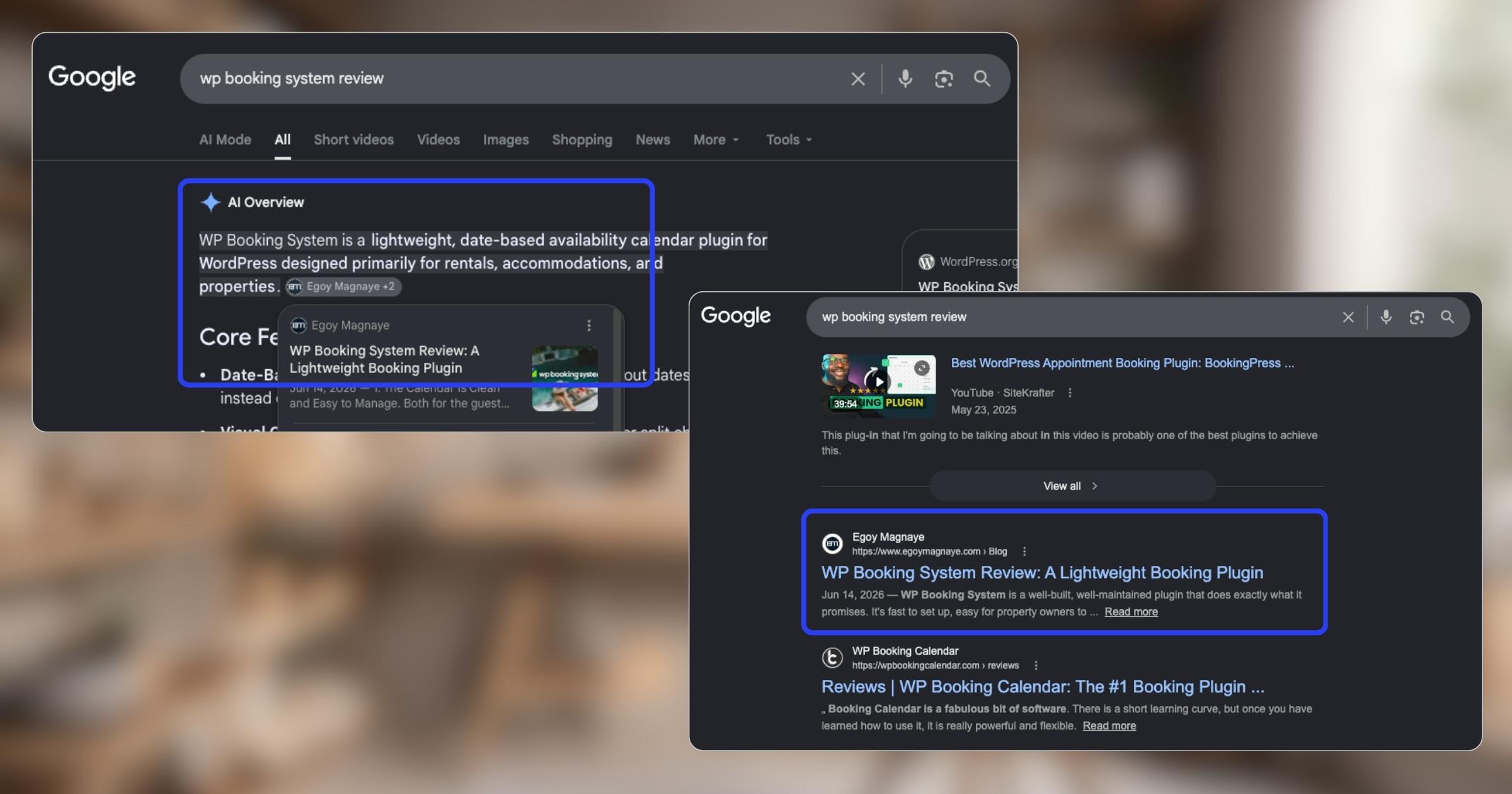Click the wpbookingsystem thumbnail in the source card
Viewport: 1512px width, 794px height.
tap(564, 378)
